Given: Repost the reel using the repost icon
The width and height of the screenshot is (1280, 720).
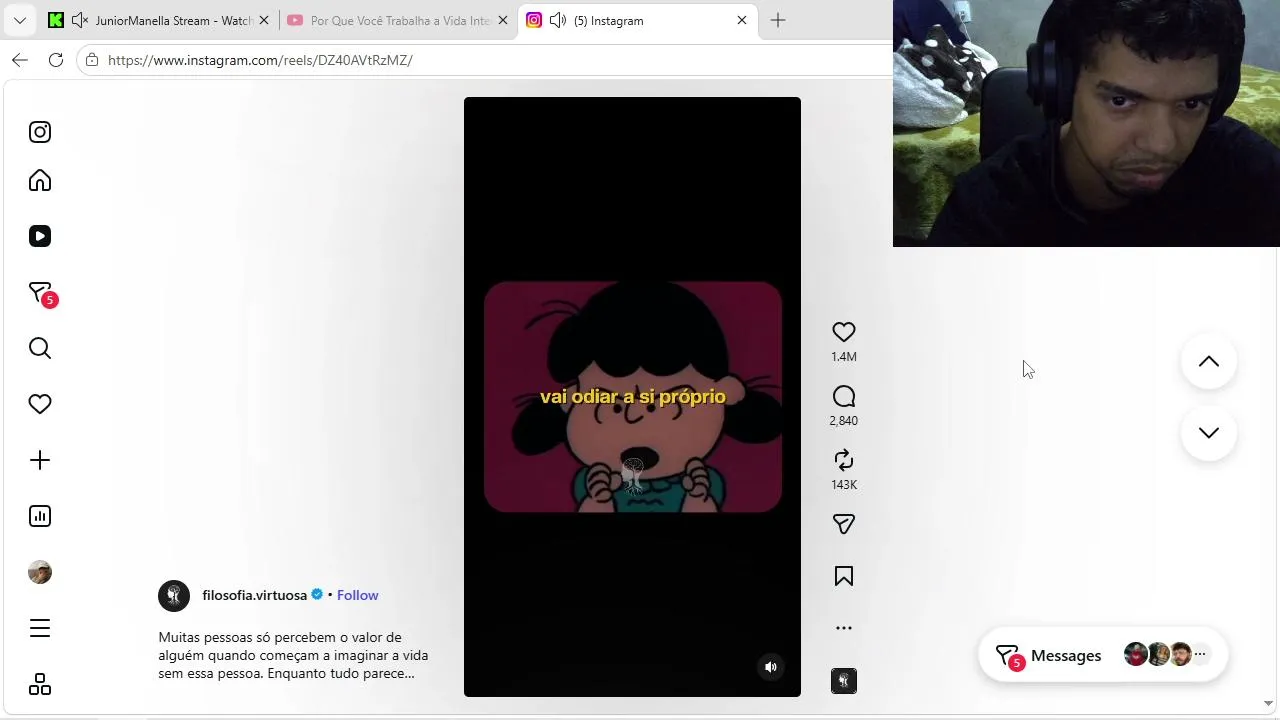Looking at the screenshot, I should (844, 460).
